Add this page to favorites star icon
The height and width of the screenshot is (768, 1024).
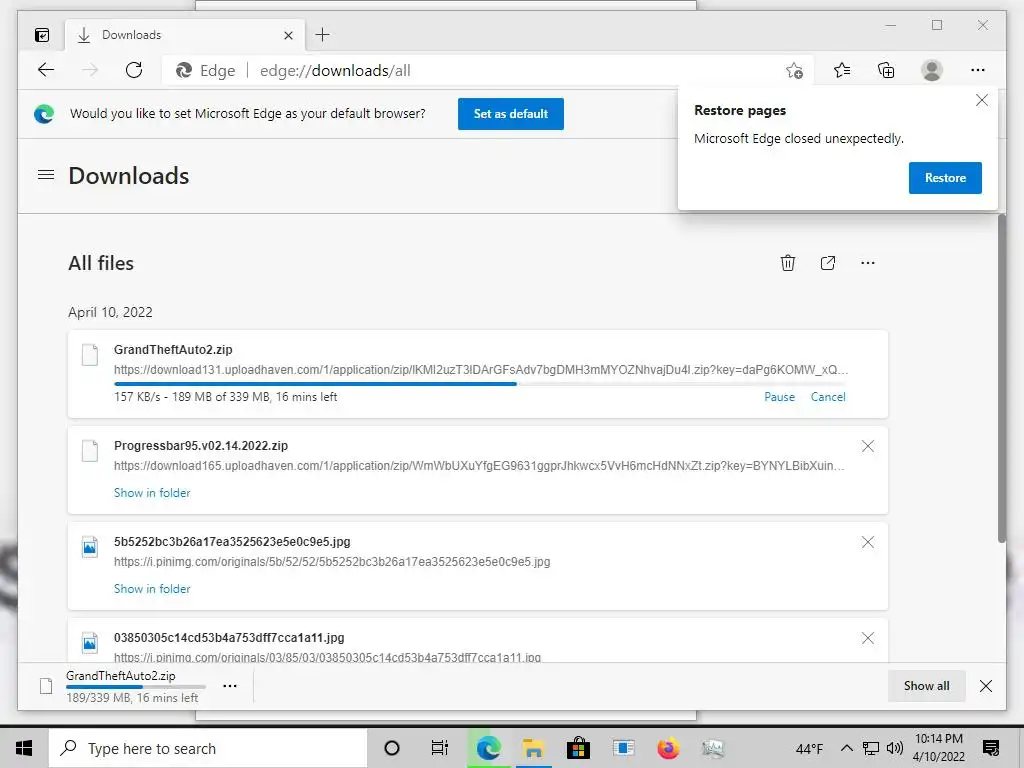pos(794,70)
